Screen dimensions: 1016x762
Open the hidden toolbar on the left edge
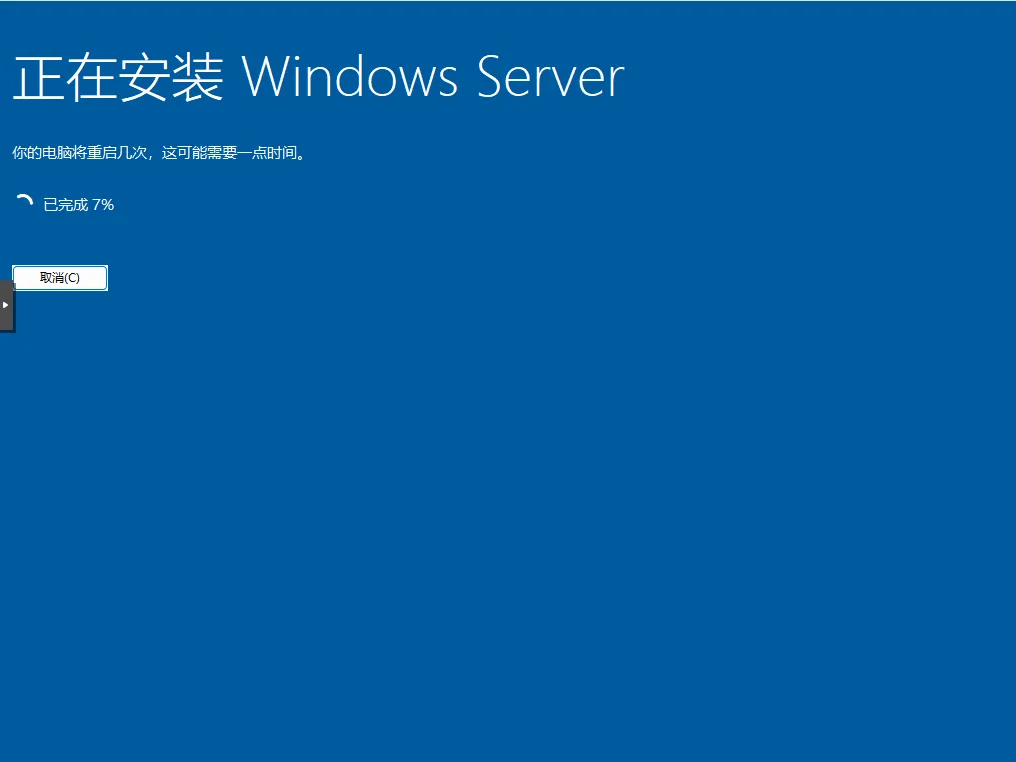pos(6,305)
